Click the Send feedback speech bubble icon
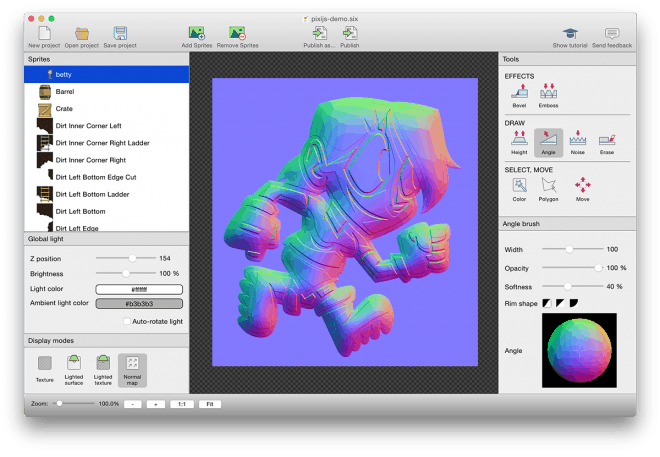Viewport: 660px width, 457px height. point(612,34)
